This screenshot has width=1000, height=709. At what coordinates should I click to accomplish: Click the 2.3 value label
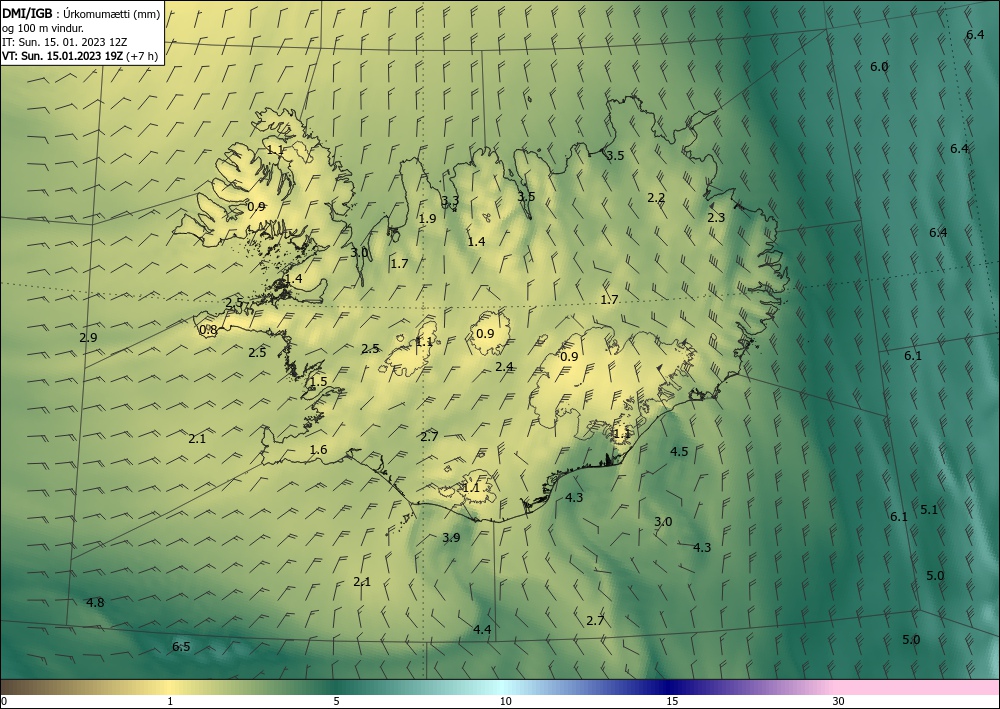coord(716,217)
